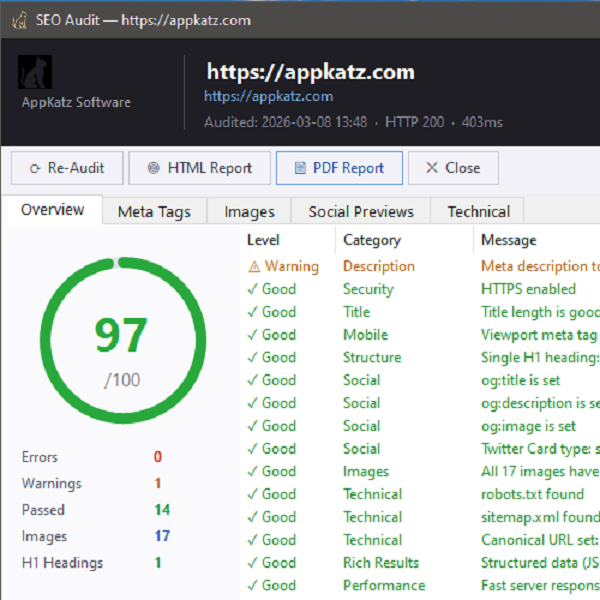Click the Close button
The height and width of the screenshot is (600, 600).
453,168
